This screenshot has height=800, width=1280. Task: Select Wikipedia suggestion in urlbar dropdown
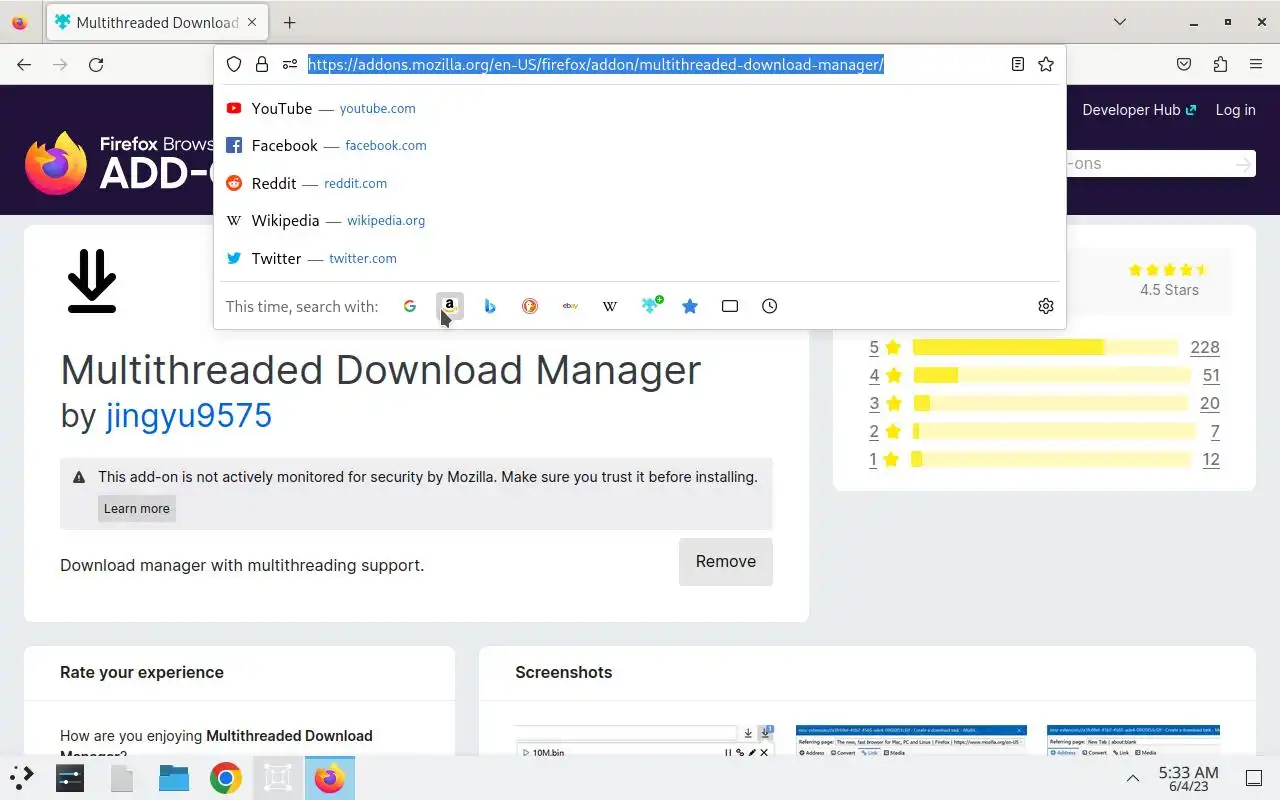640,220
